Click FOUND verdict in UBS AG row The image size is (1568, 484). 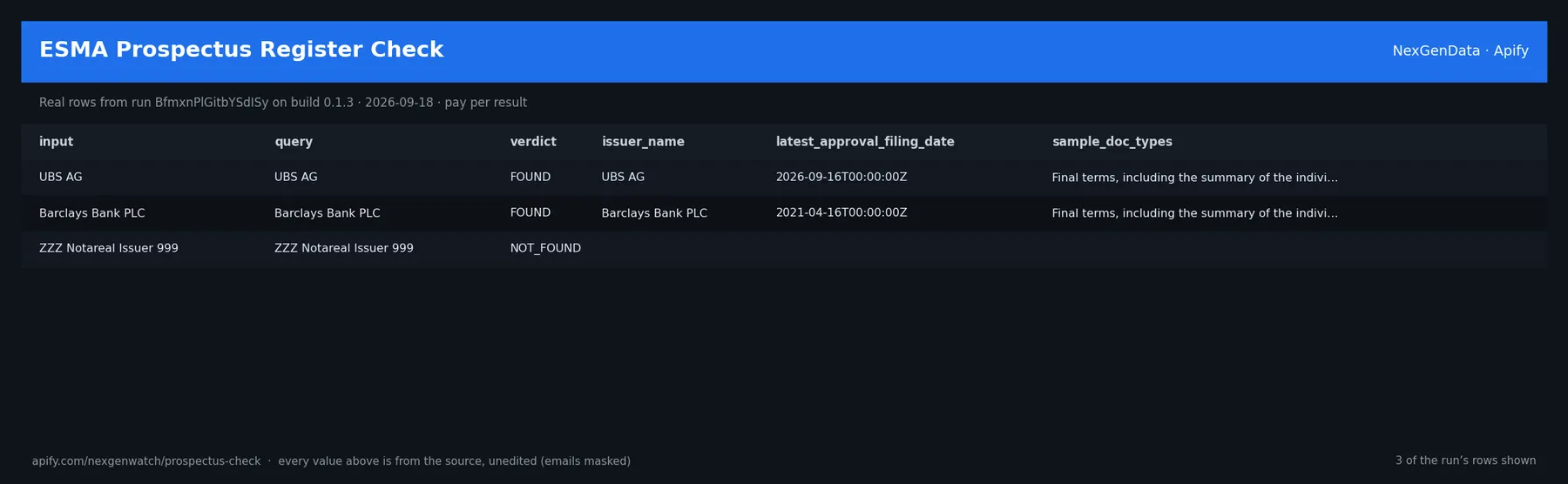pyautogui.click(x=531, y=178)
